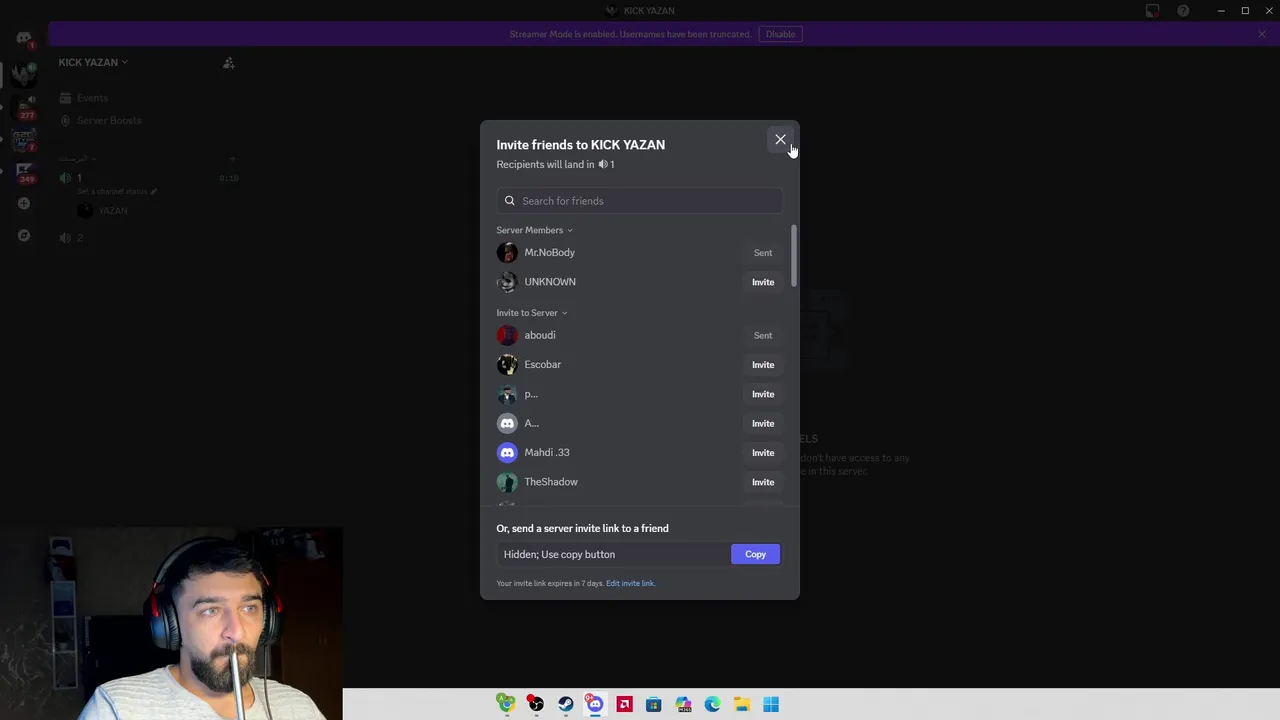Open the Inbox icon in title bar
1280x720 pixels.
(1152, 11)
